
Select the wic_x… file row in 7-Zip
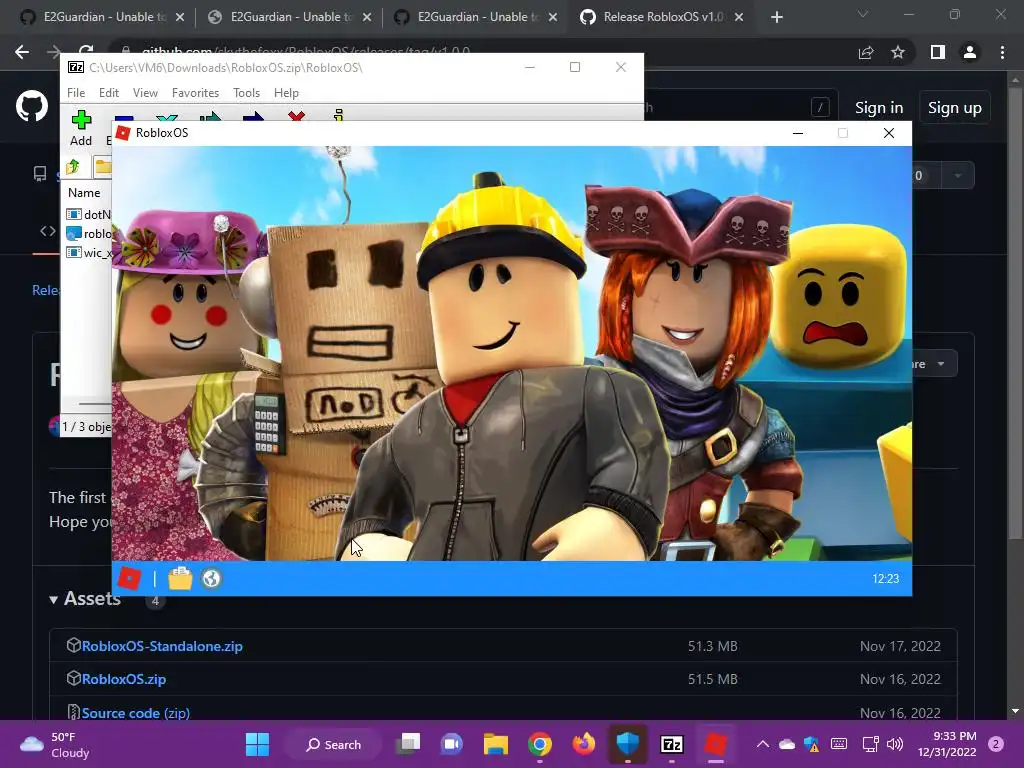click(x=89, y=253)
